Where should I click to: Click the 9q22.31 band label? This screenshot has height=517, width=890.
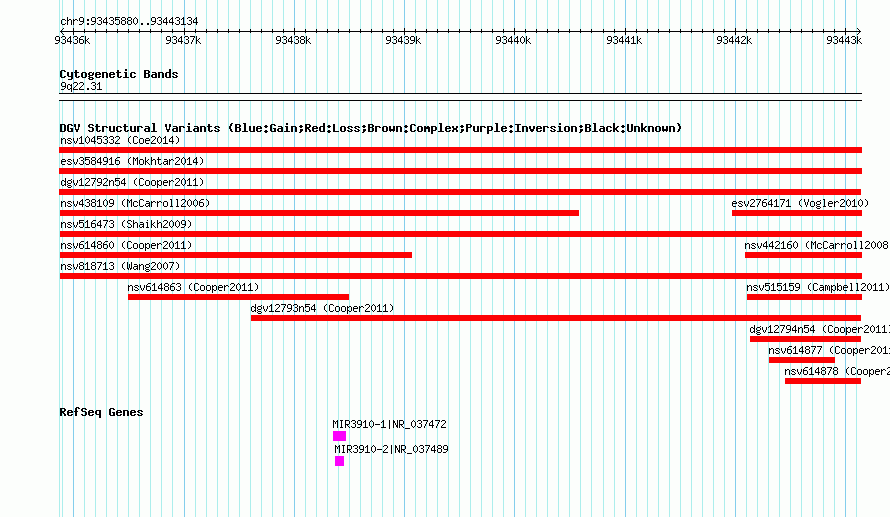point(81,86)
